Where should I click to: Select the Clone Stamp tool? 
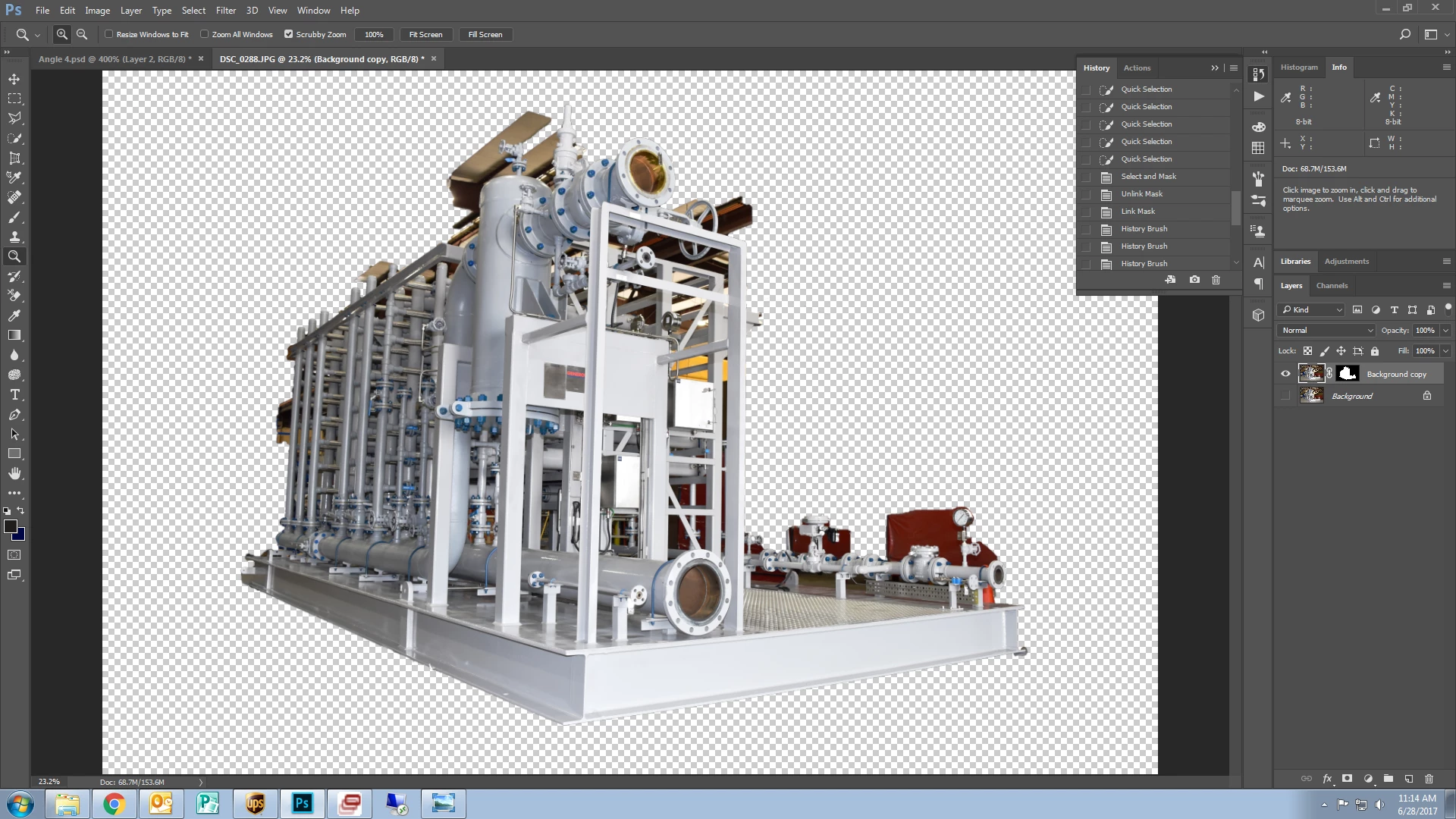(x=14, y=237)
